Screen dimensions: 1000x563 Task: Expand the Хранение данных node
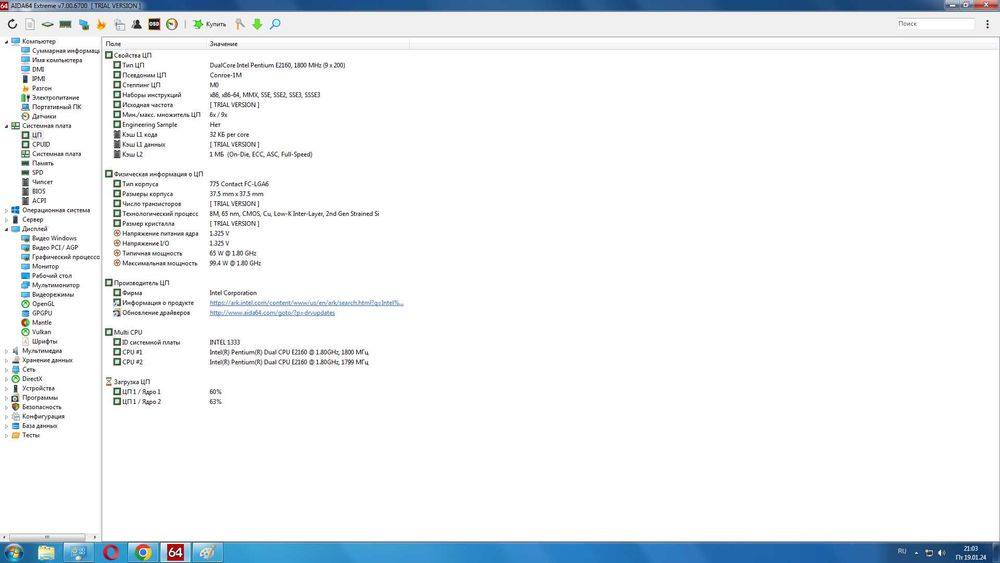tap(6, 360)
